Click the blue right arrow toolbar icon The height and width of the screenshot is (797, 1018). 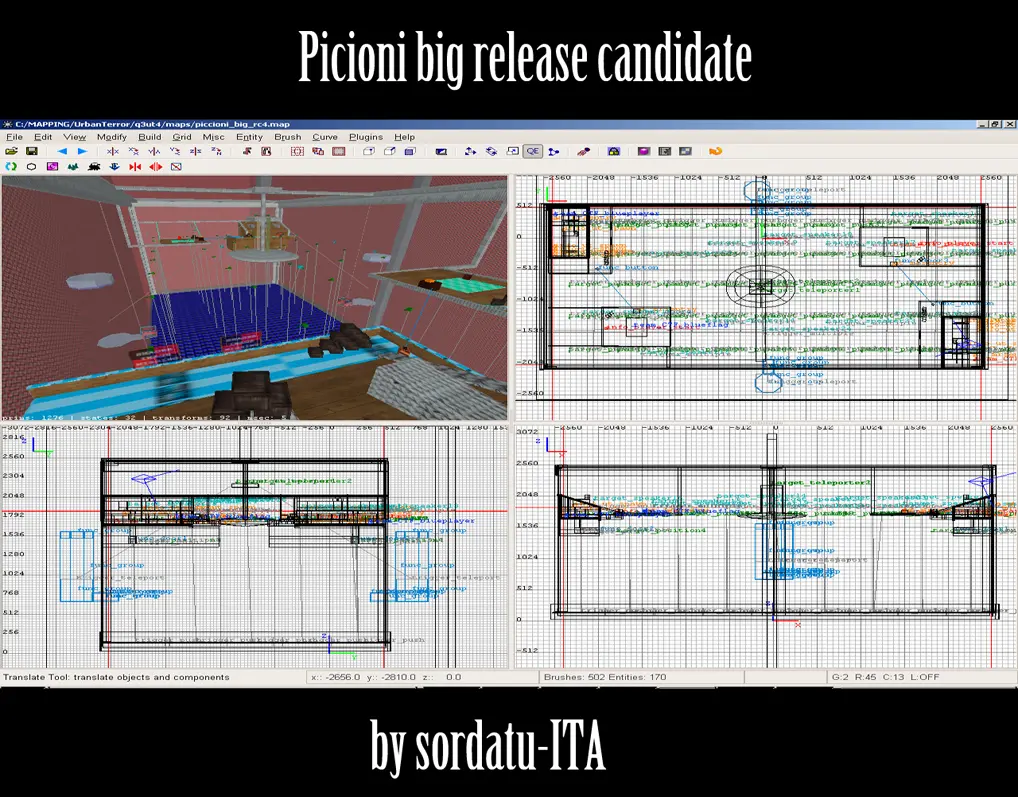click(82, 152)
